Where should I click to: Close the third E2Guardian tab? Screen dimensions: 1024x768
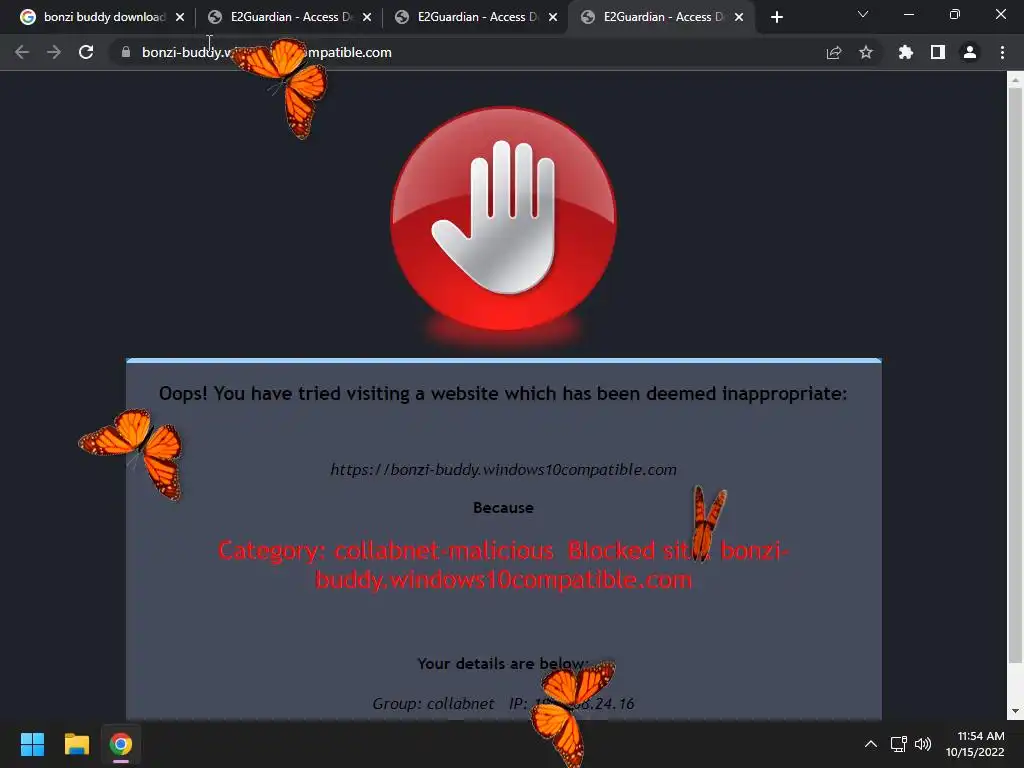tap(553, 17)
